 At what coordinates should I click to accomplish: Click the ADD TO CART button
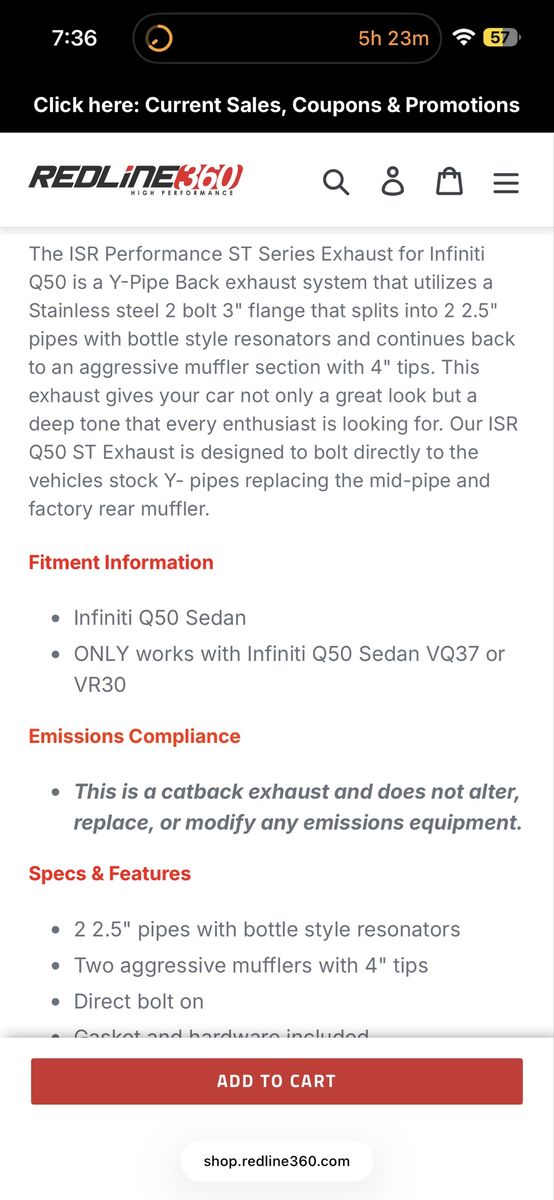click(x=277, y=1081)
